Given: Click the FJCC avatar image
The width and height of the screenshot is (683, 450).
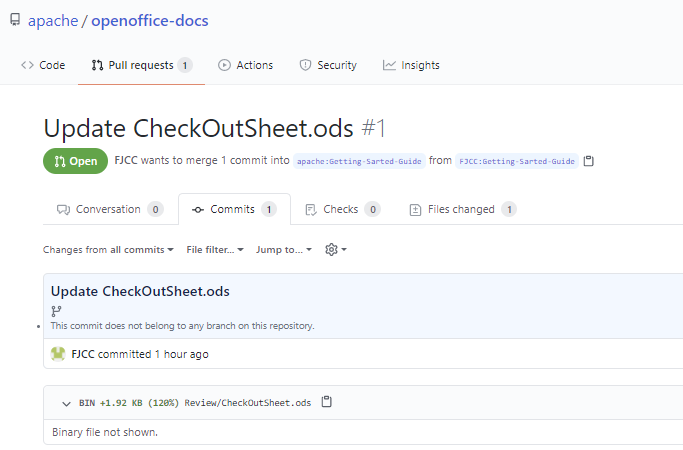Looking at the screenshot, I should point(58,354).
